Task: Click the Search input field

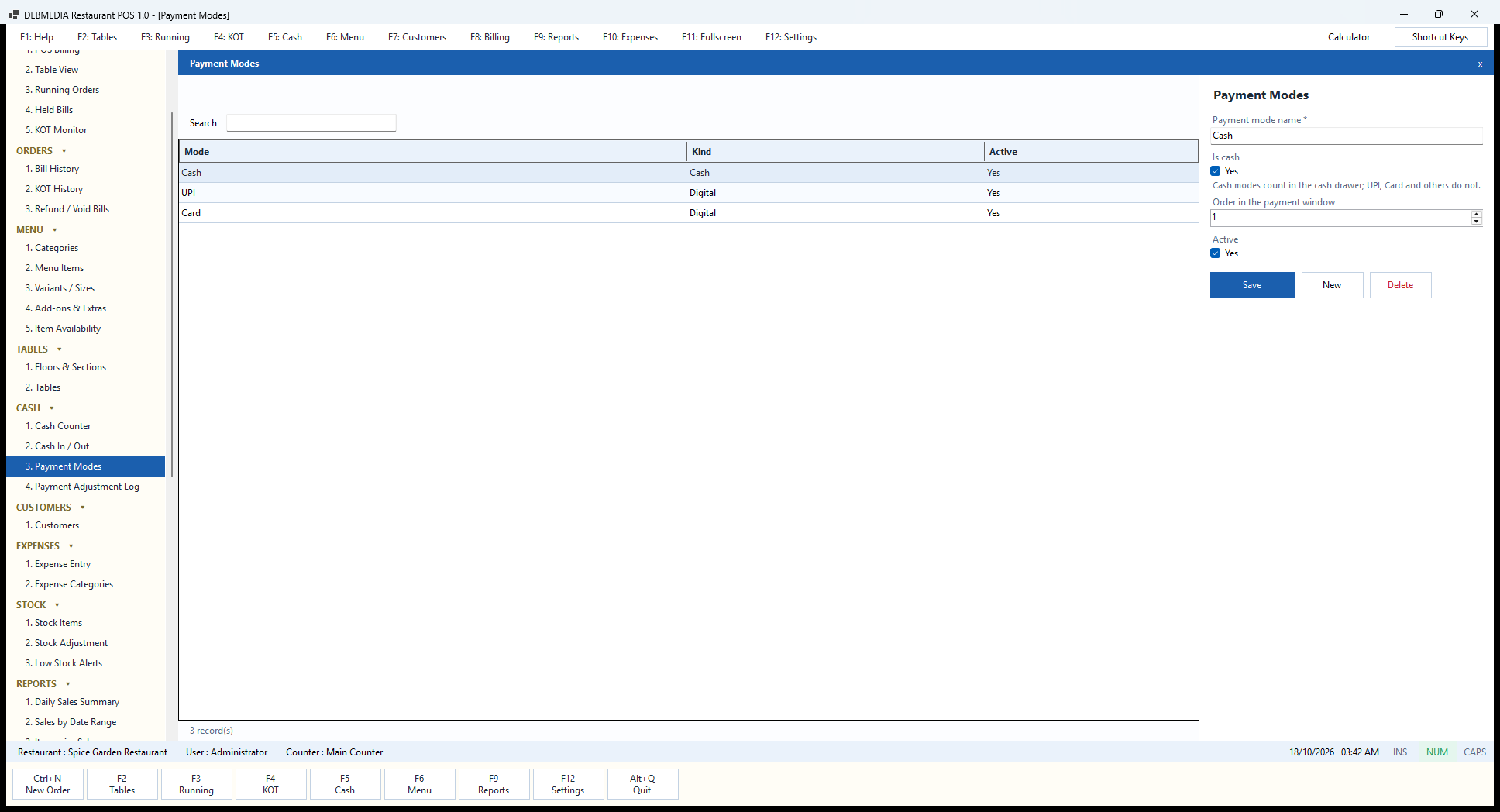Action: click(x=311, y=123)
